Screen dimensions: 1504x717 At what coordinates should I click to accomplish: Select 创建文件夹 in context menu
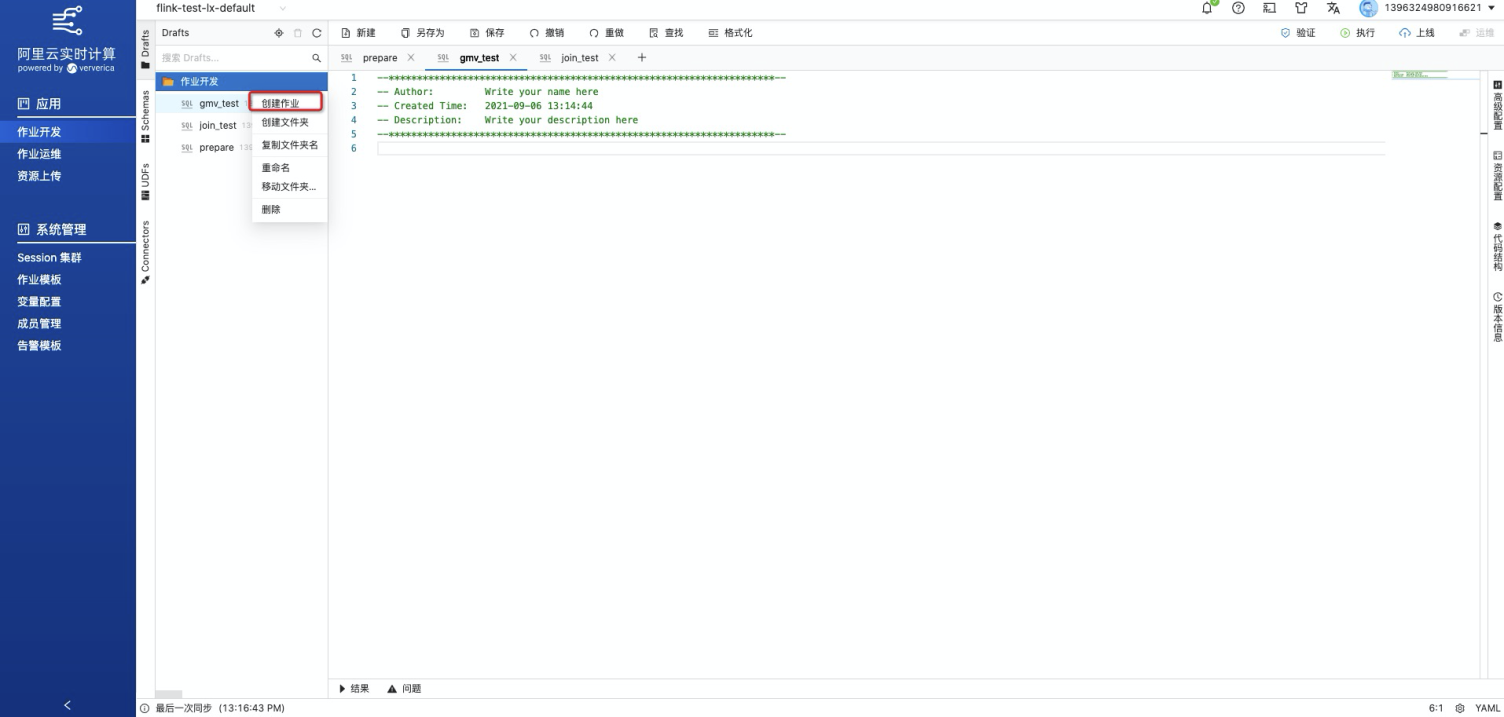(x=289, y=122)
